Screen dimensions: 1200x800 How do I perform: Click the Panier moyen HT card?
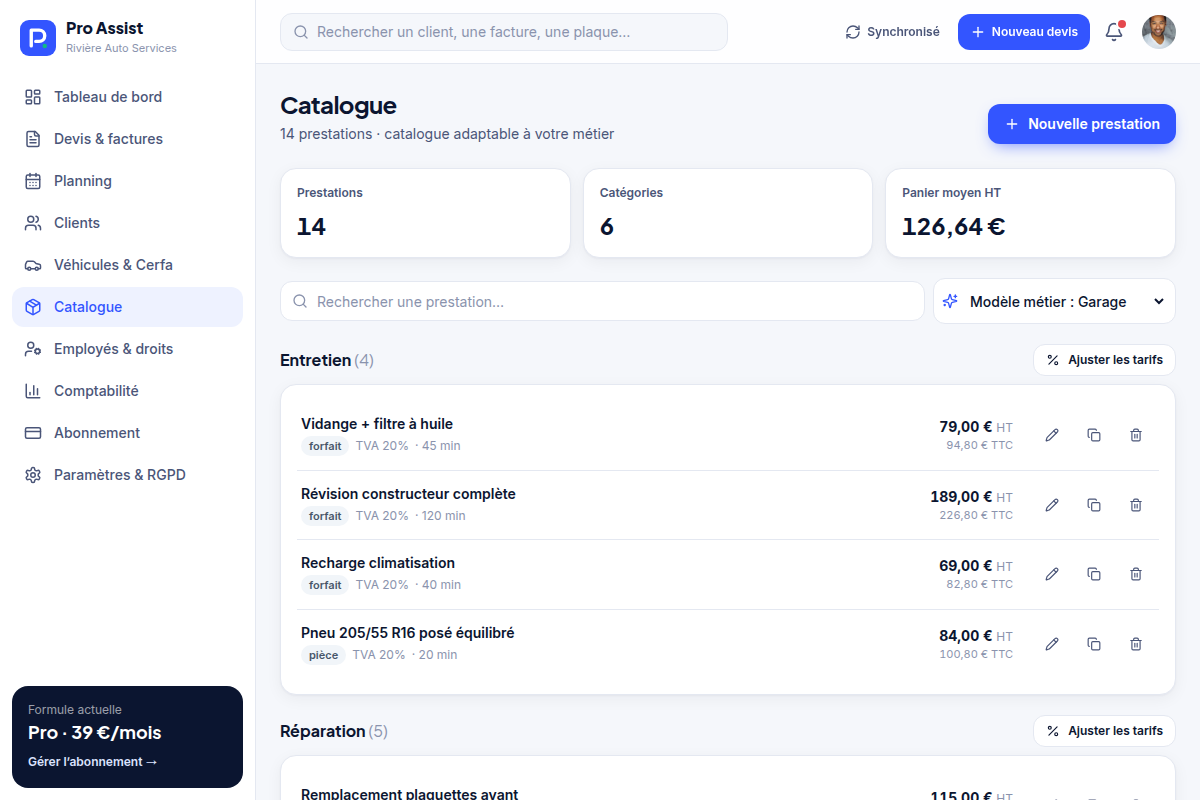pos(1031,213)
